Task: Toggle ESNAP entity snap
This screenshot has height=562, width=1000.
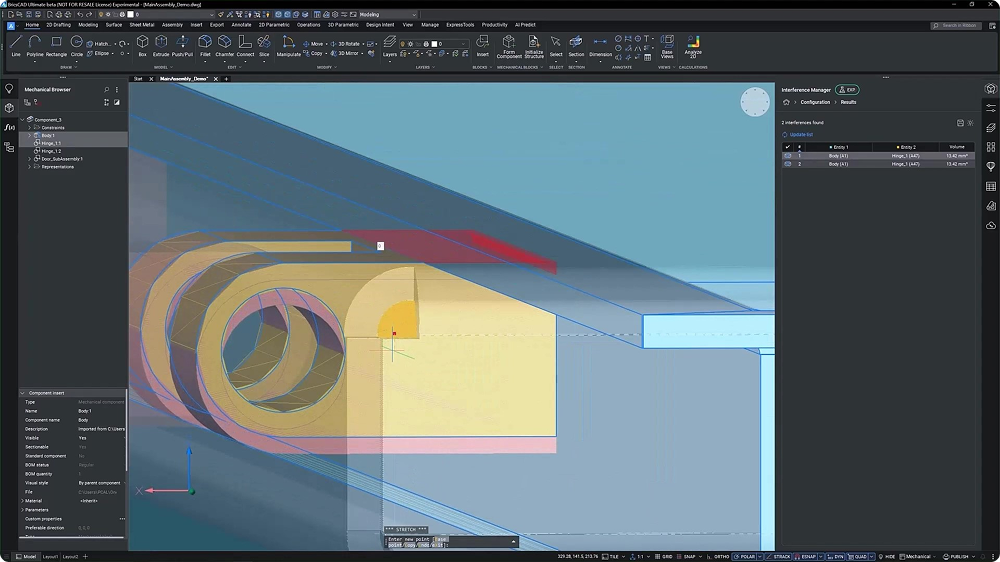Action: 805,556
